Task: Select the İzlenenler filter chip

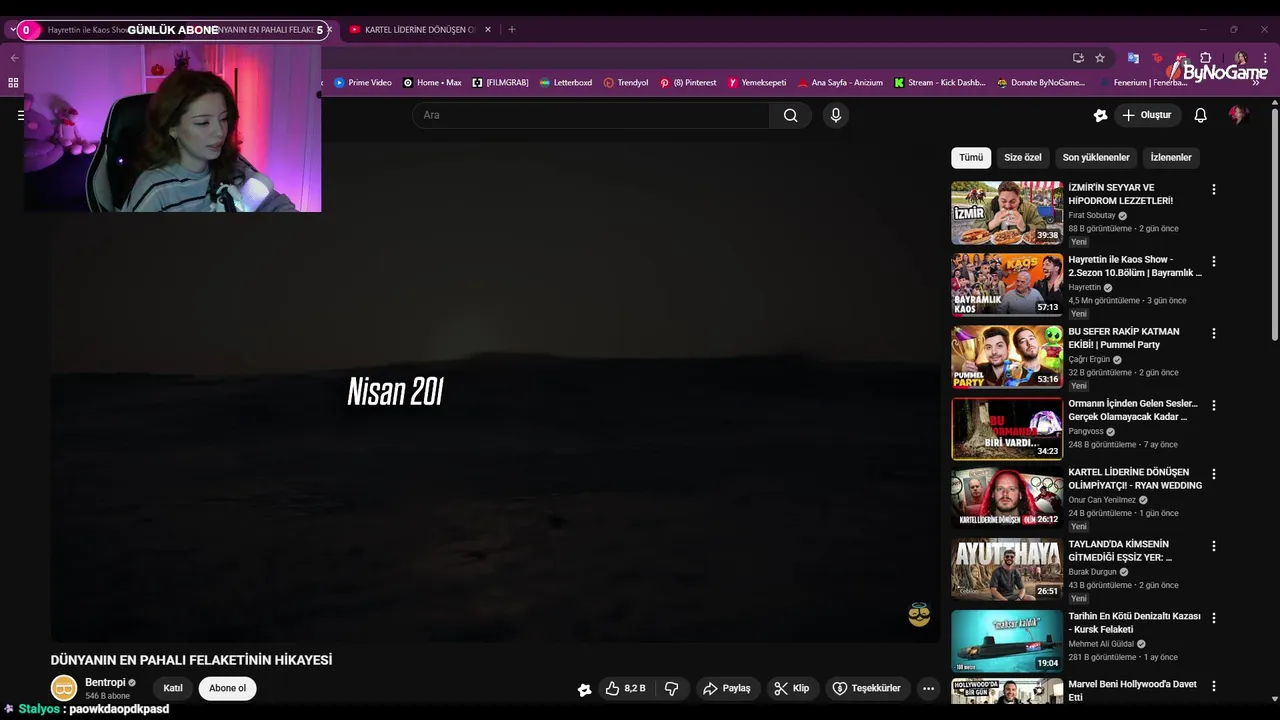Action: pos(1171,158)
